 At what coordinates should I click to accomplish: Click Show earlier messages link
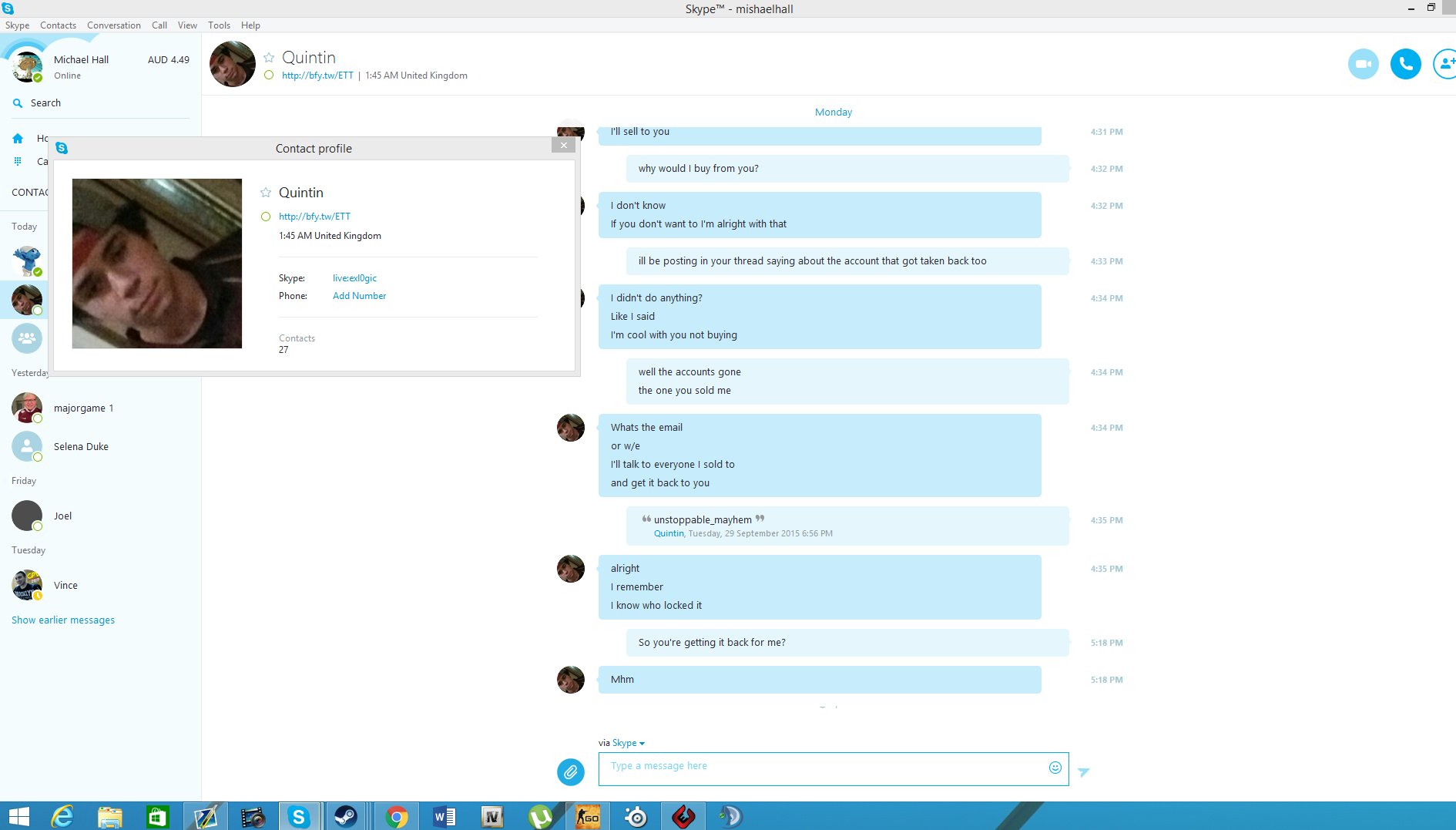(x=63, y=620)
